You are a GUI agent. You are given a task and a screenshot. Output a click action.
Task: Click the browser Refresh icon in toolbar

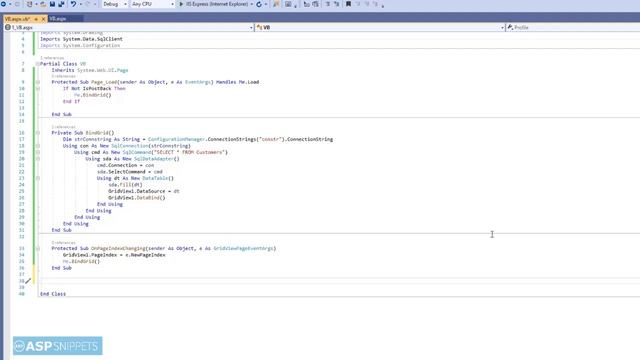coord(259,4)
